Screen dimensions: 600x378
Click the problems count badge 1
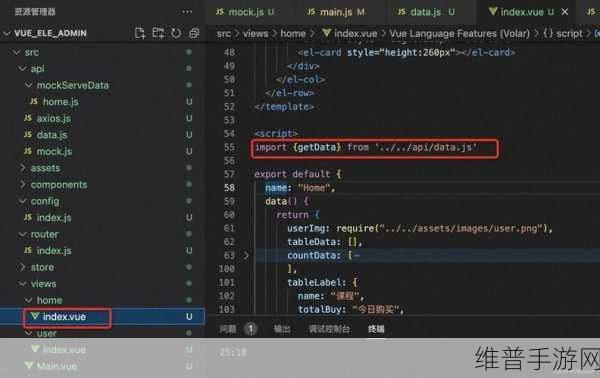251,329
